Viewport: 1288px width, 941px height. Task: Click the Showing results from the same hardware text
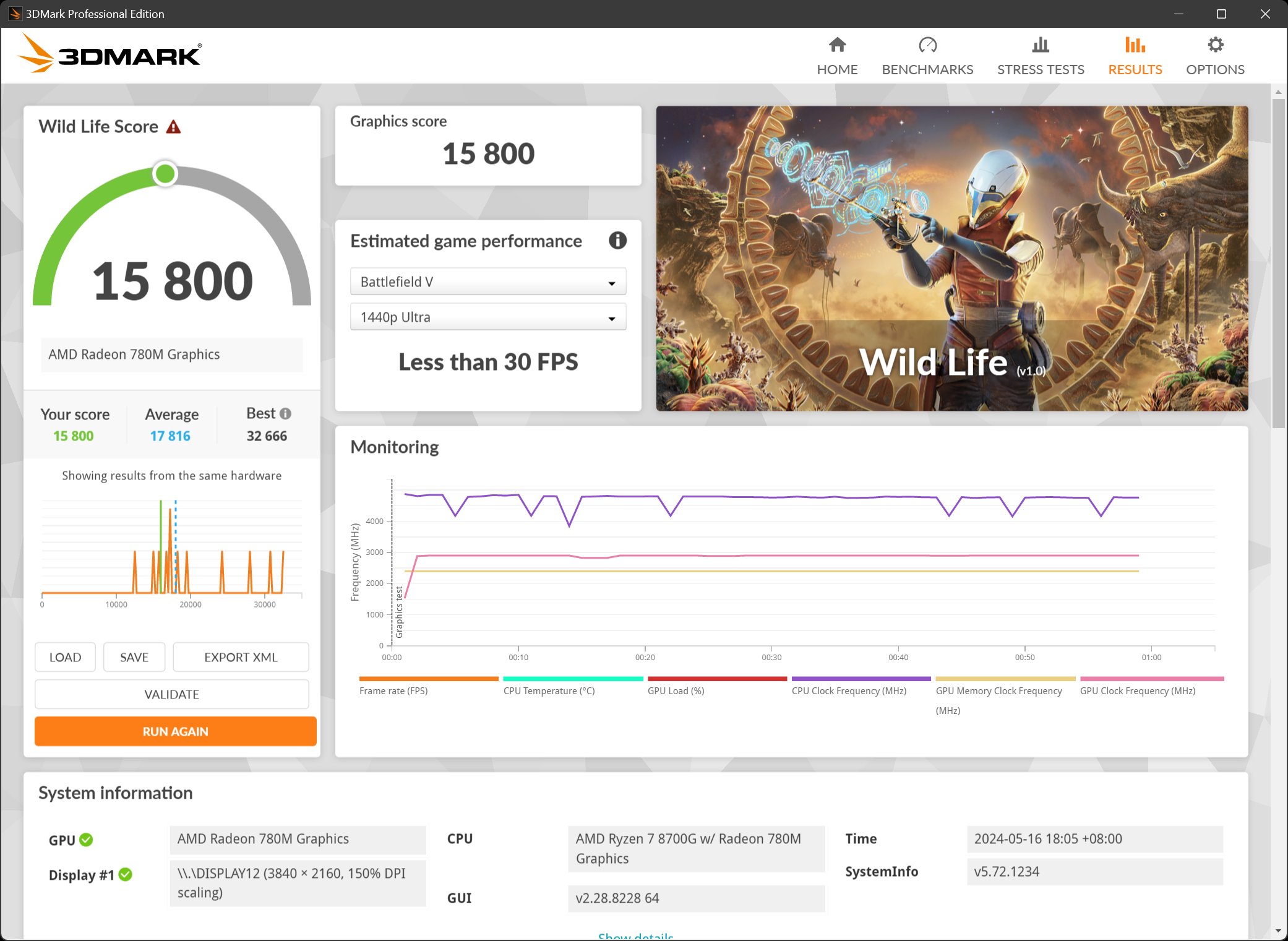[x=172, y=476]
